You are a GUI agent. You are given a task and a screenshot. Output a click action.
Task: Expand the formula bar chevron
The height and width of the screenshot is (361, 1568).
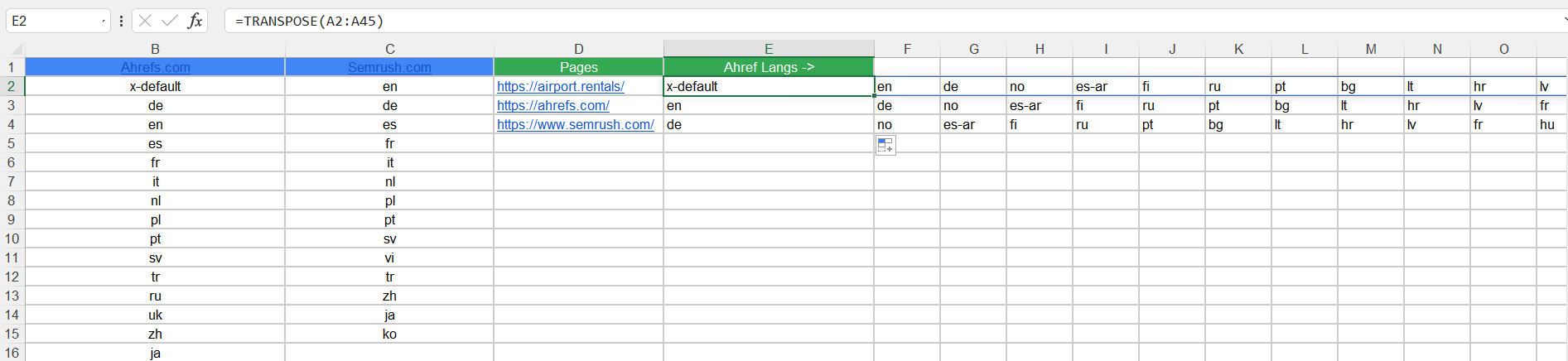point(1564,21)
